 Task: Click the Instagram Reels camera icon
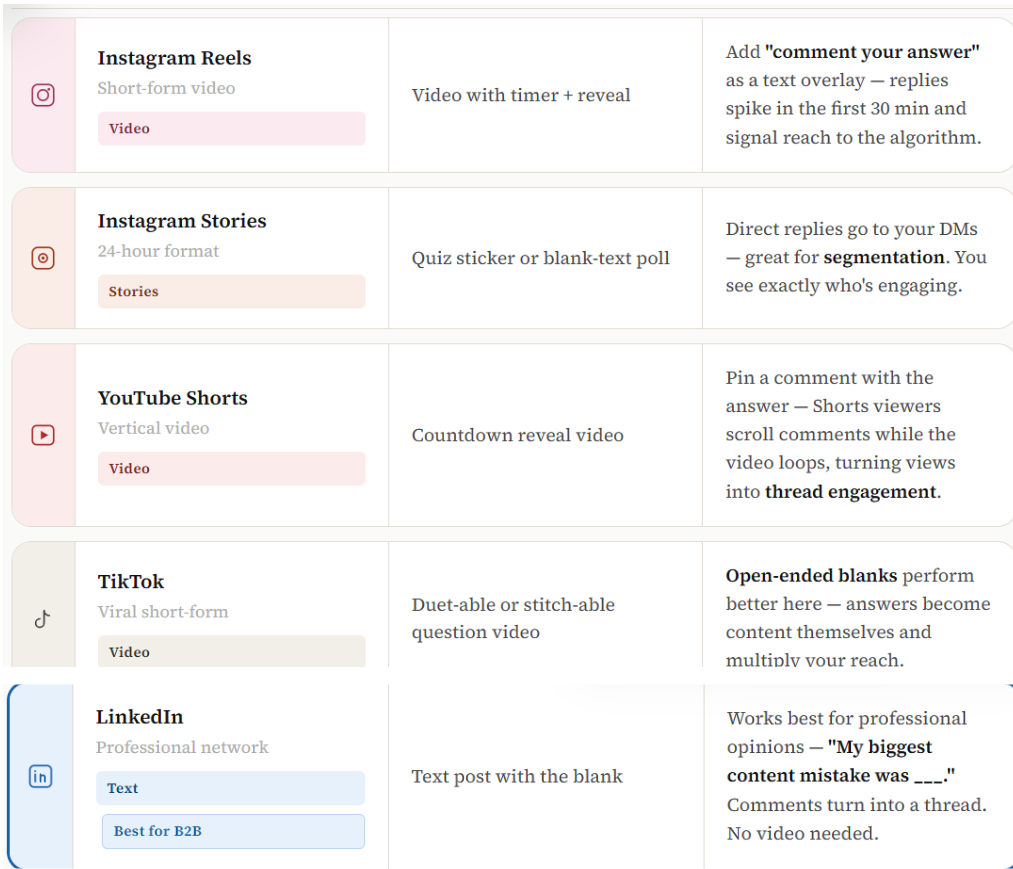point(43,95)
